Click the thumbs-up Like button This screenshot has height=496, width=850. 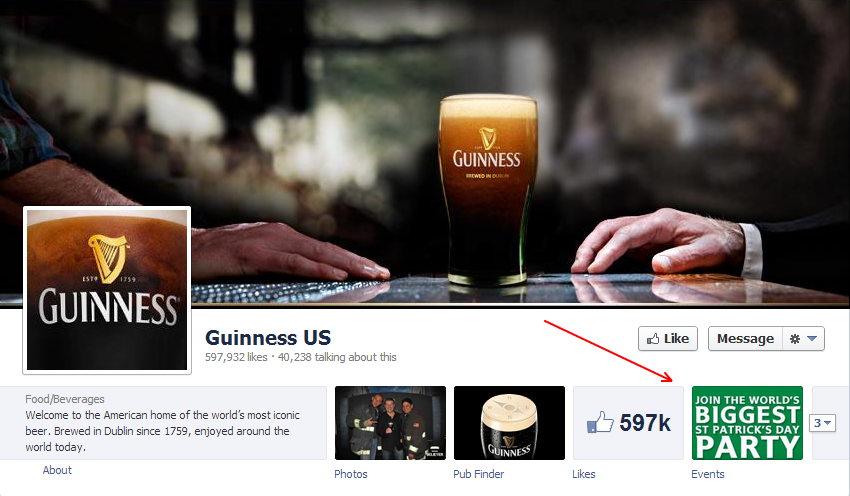point(667,339)
